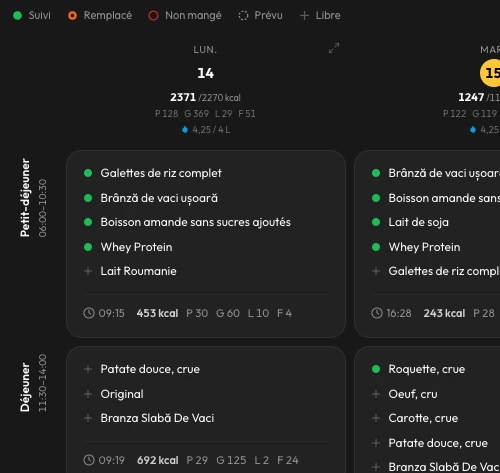
Task: Toggle status dot of Roquette, crue
Action: [x=376, y=369]
